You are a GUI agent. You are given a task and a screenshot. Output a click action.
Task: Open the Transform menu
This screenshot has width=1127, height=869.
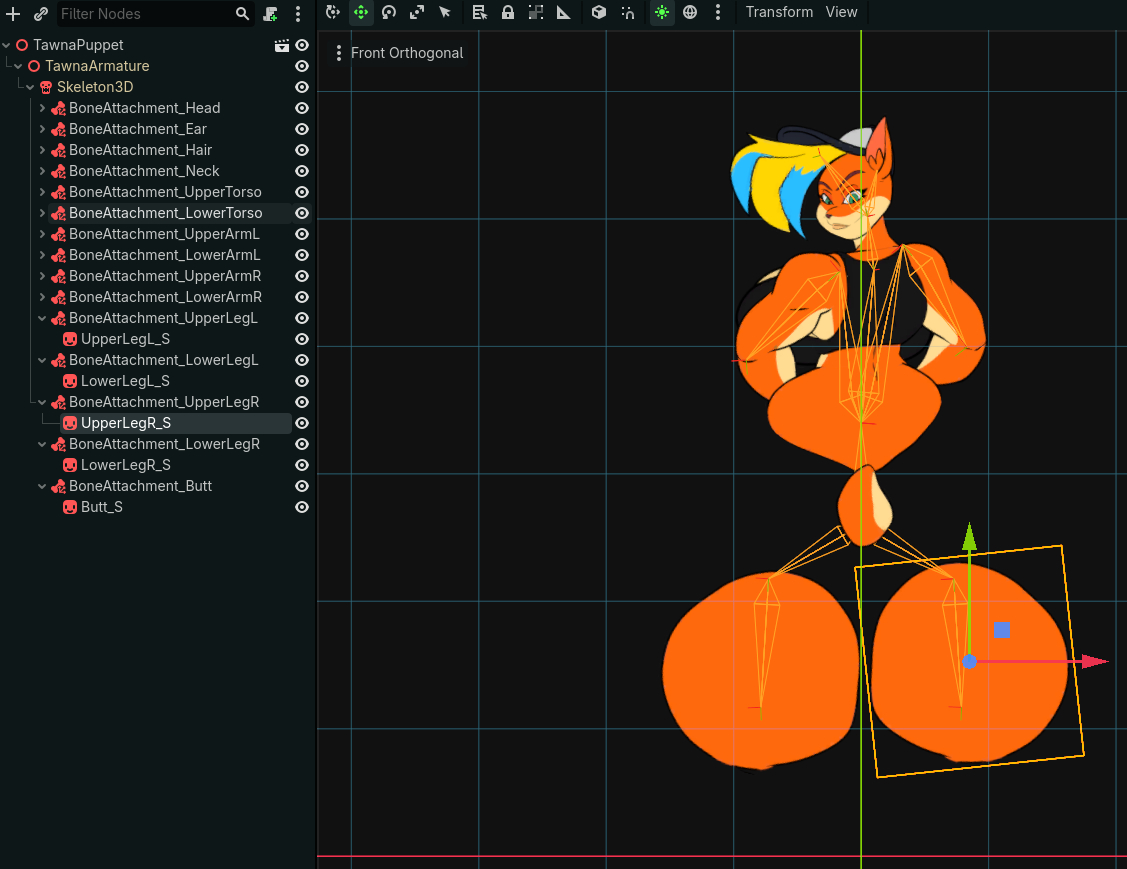click(779, 12)
